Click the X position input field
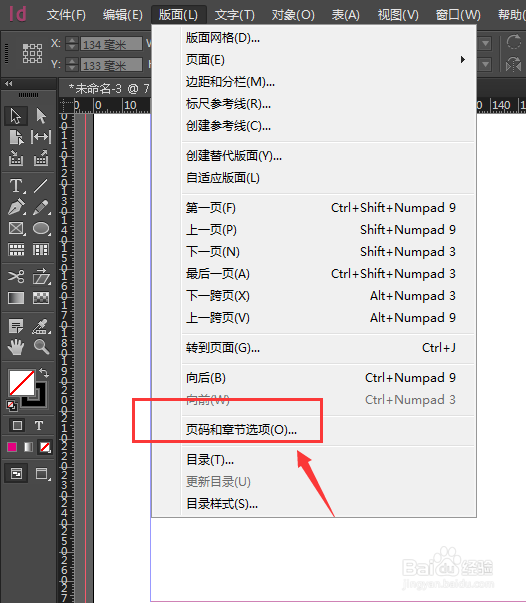This screenshot has width=526, height=603. click(x=112, y=44)
